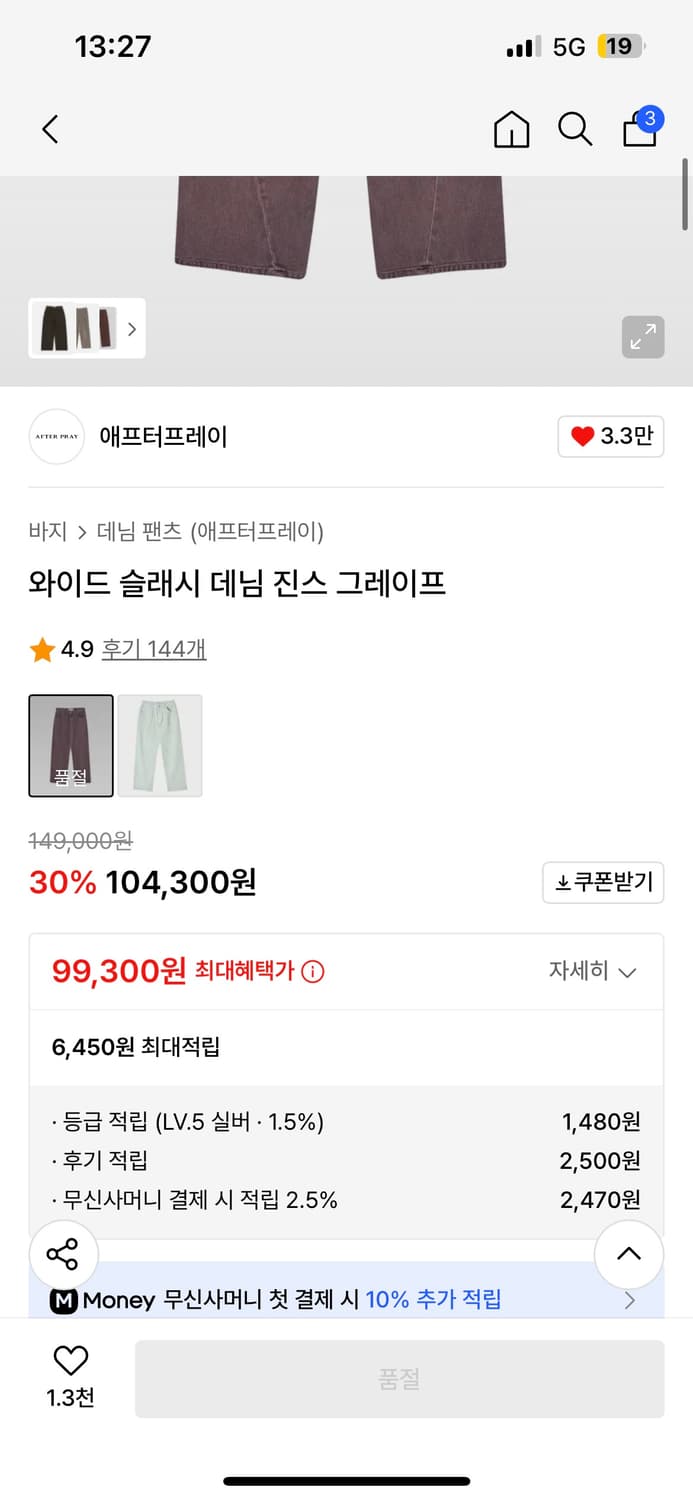Open 무신사머니 10% 추가 적립 banner
The height and width of the screenshot is (1500, 693).
346,1299
